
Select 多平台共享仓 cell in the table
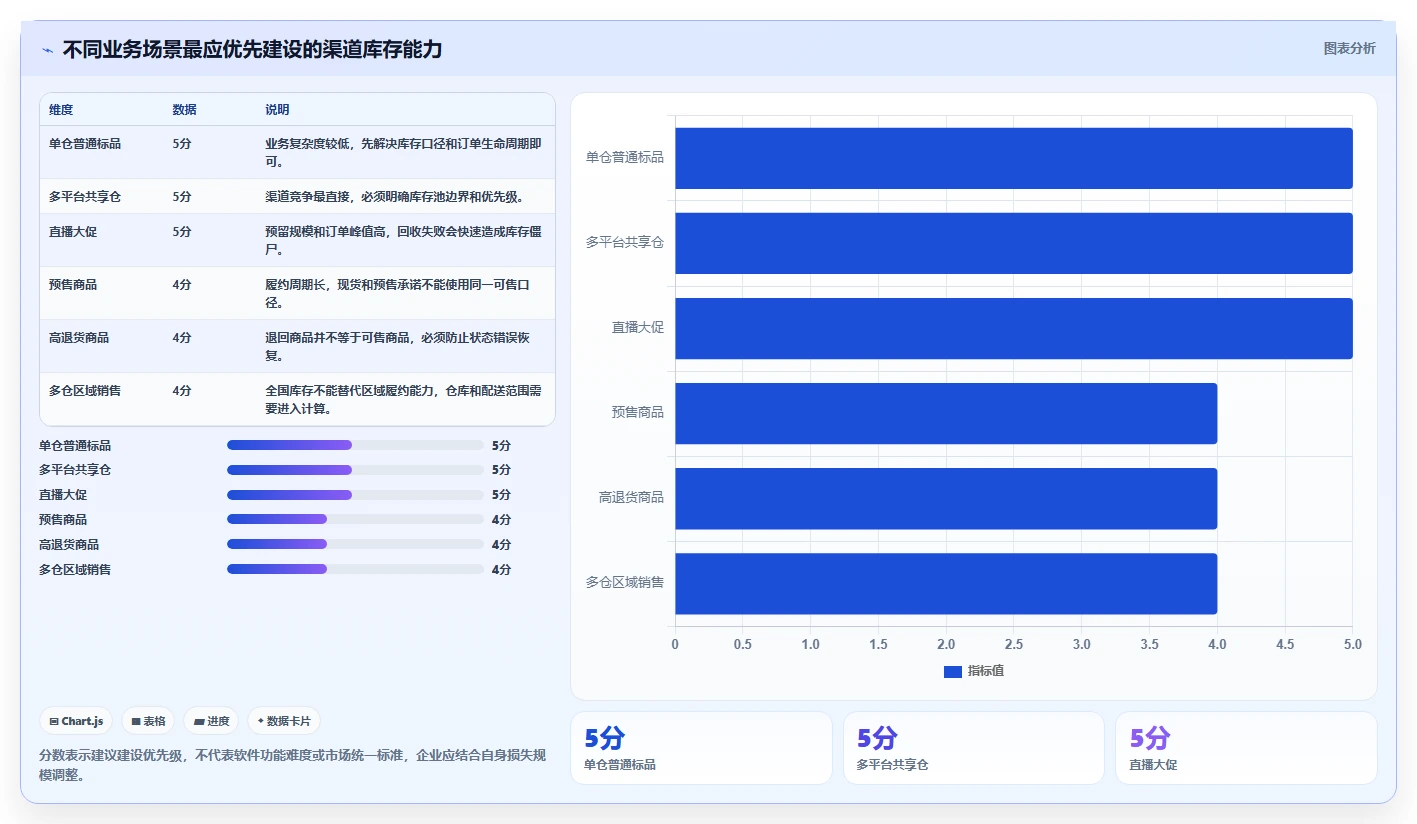[x=85, y=197]
